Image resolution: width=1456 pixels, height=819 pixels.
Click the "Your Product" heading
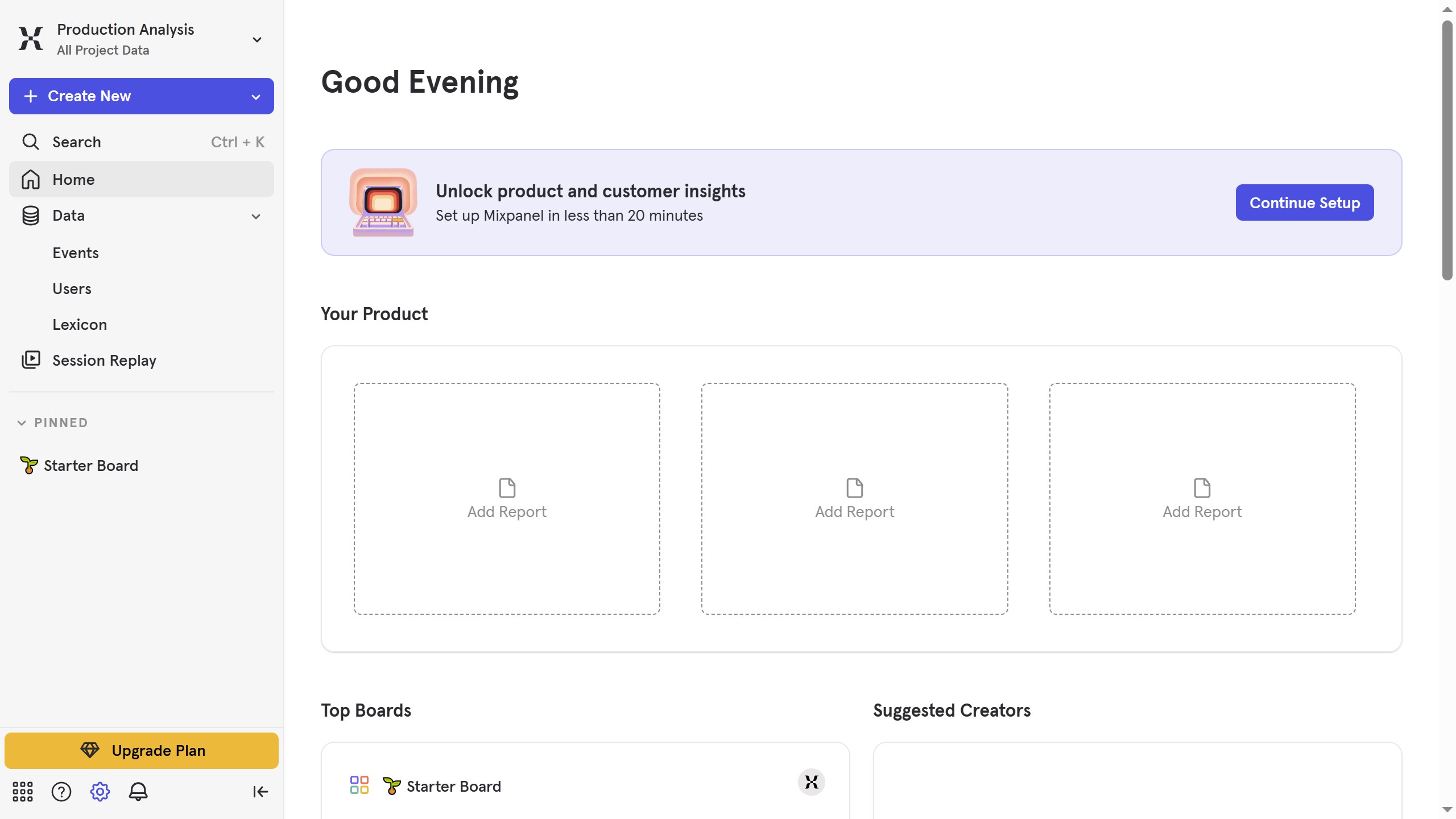tap(374, 314)
